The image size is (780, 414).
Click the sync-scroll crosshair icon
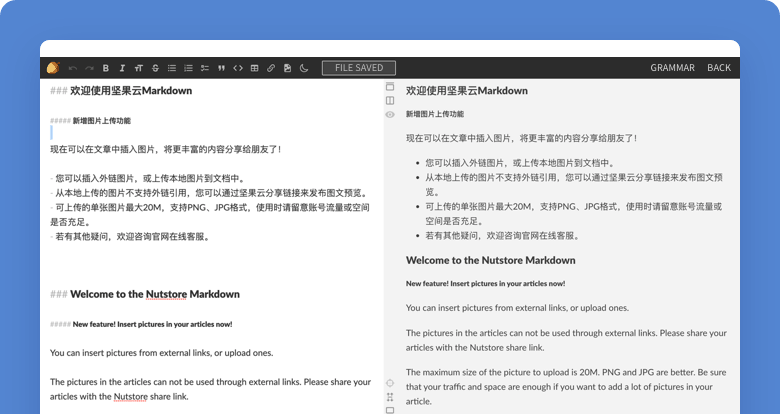[390, 383]
